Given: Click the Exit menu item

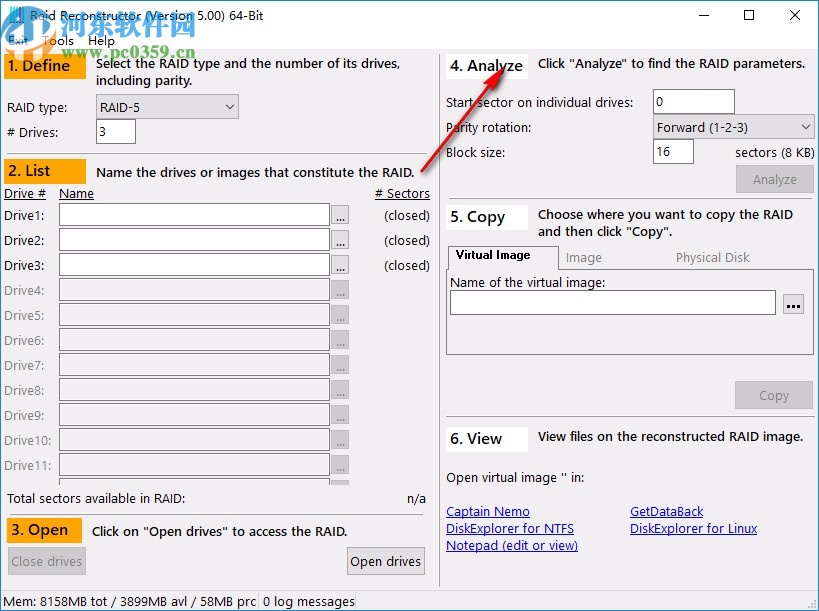Looking at the screenshot, I should pos(18,41).
